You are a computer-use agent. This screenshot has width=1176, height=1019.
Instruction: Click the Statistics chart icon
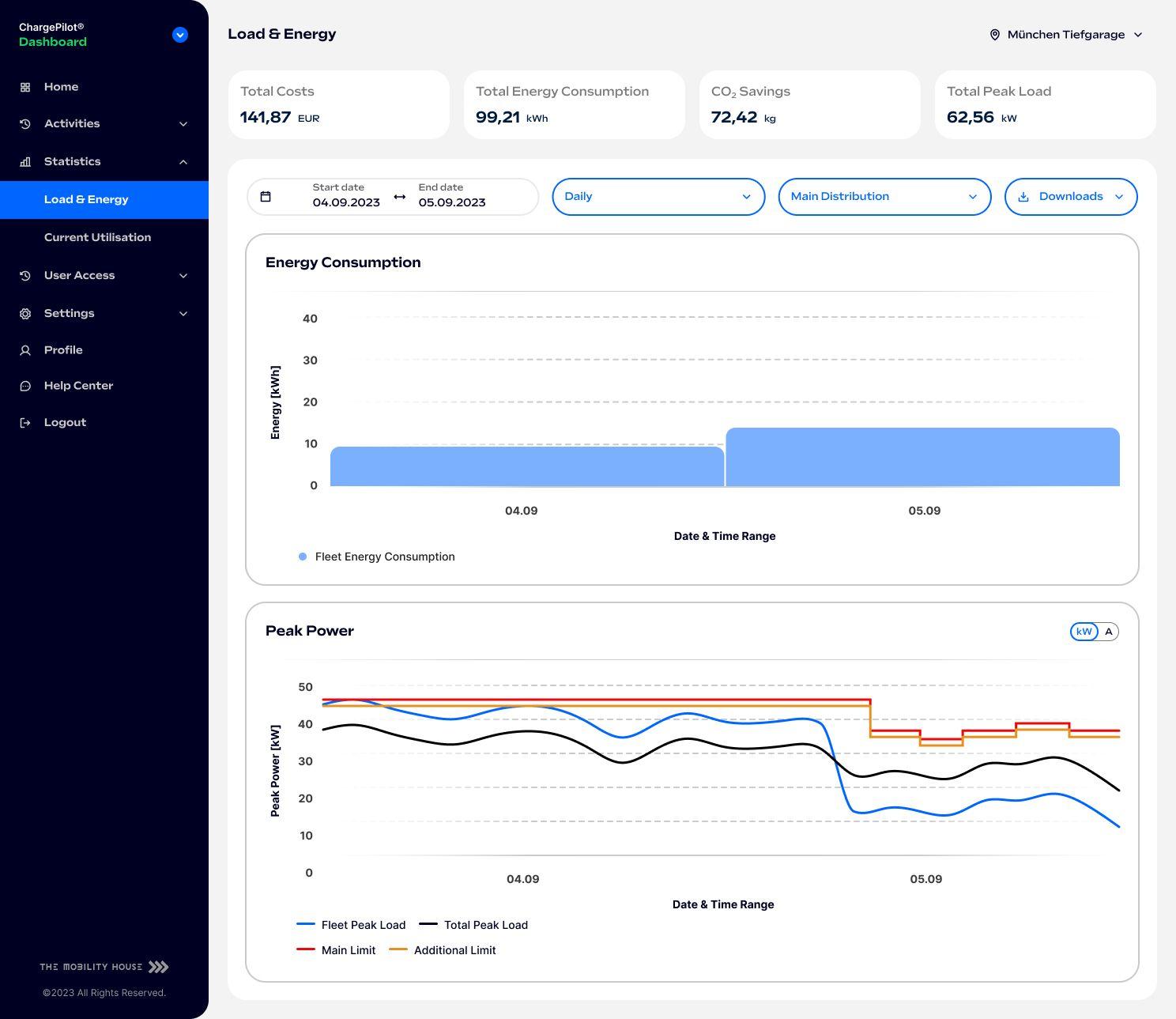(x=24, y=161)
